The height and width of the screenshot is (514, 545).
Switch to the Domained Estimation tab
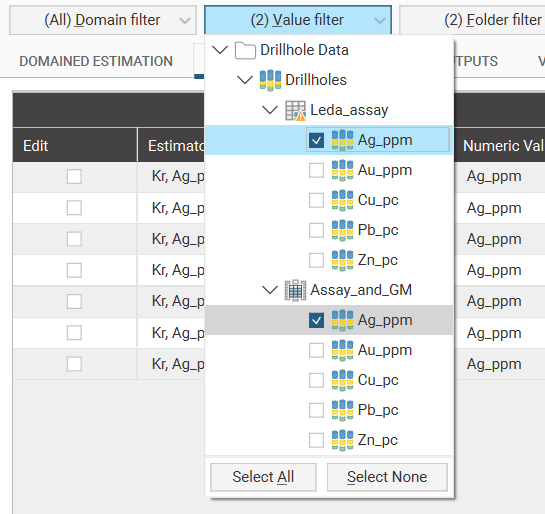(x=96, y=61)
